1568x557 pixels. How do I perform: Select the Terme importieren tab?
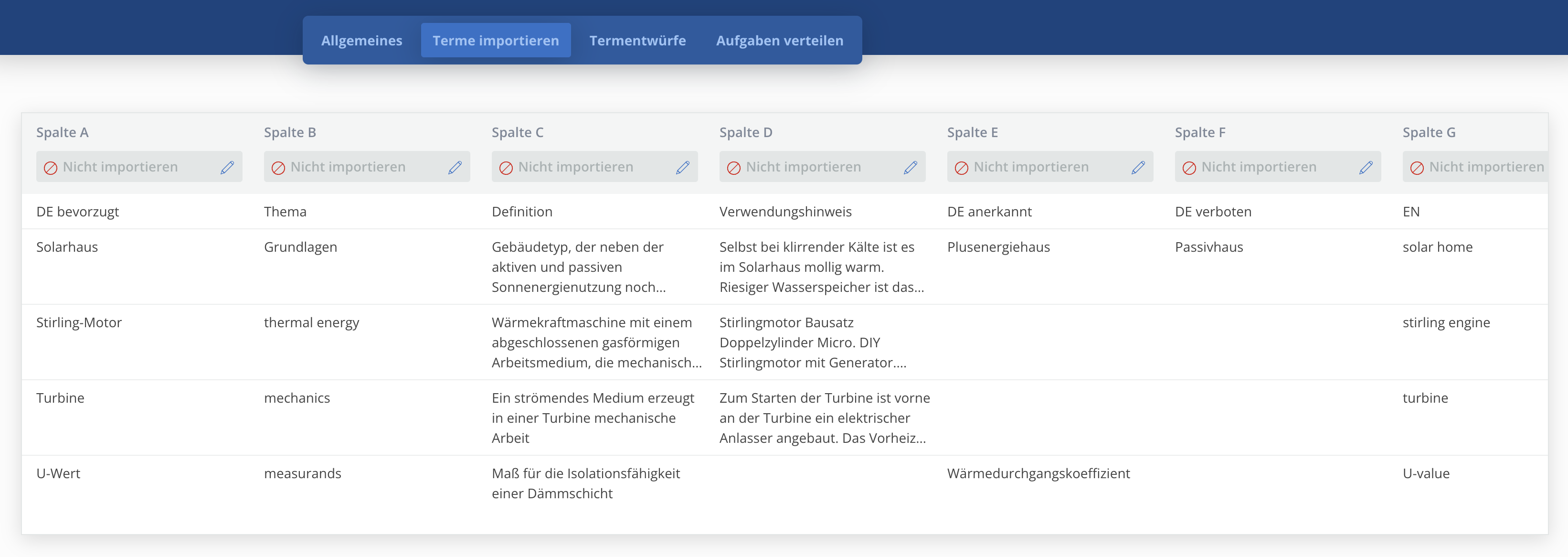pos(496,40)
